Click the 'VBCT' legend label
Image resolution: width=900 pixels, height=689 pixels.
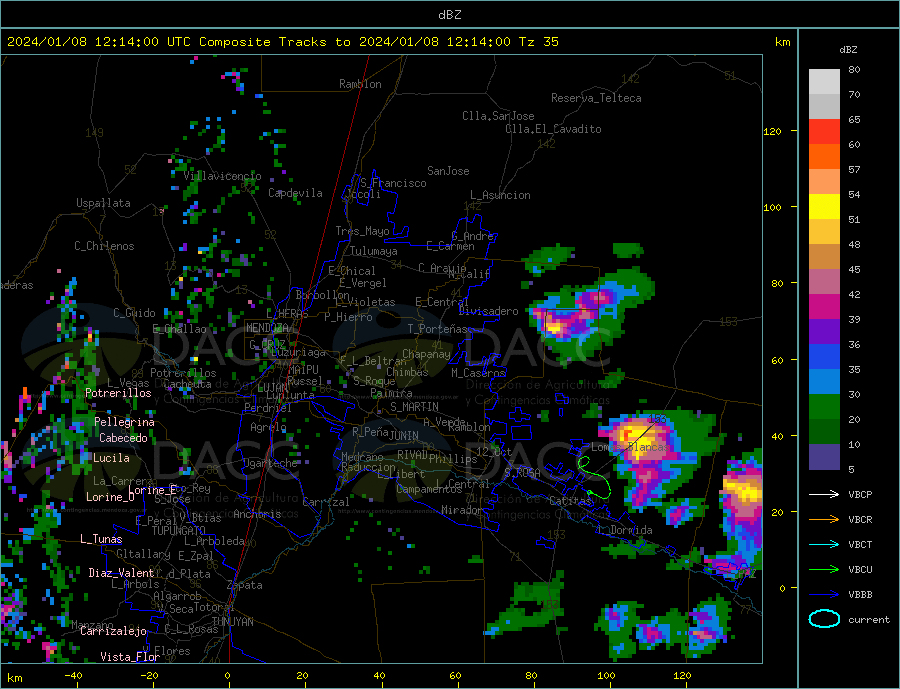tap(860, 544)
